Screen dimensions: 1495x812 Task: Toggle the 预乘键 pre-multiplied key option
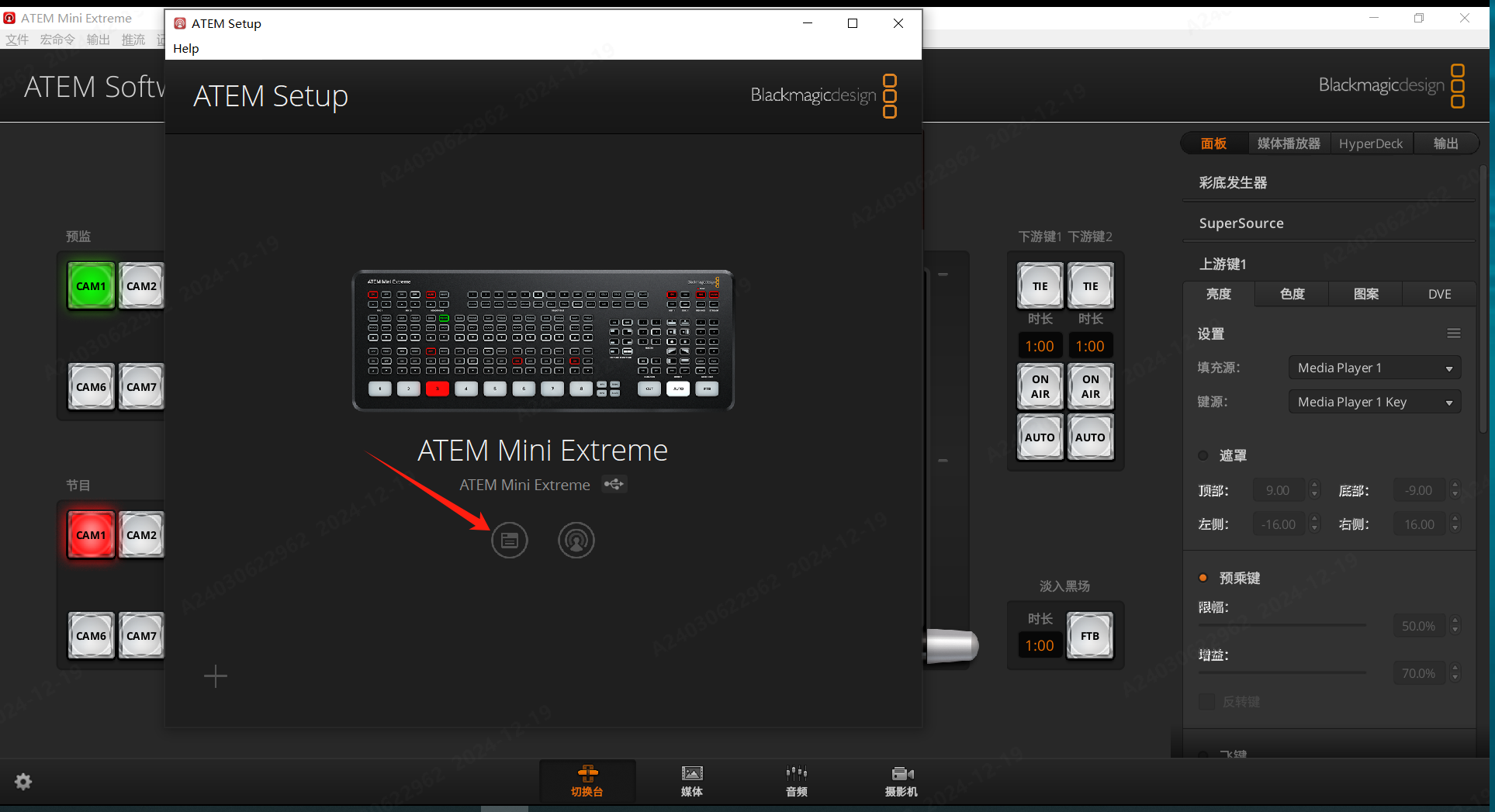tap(1203, 578)
